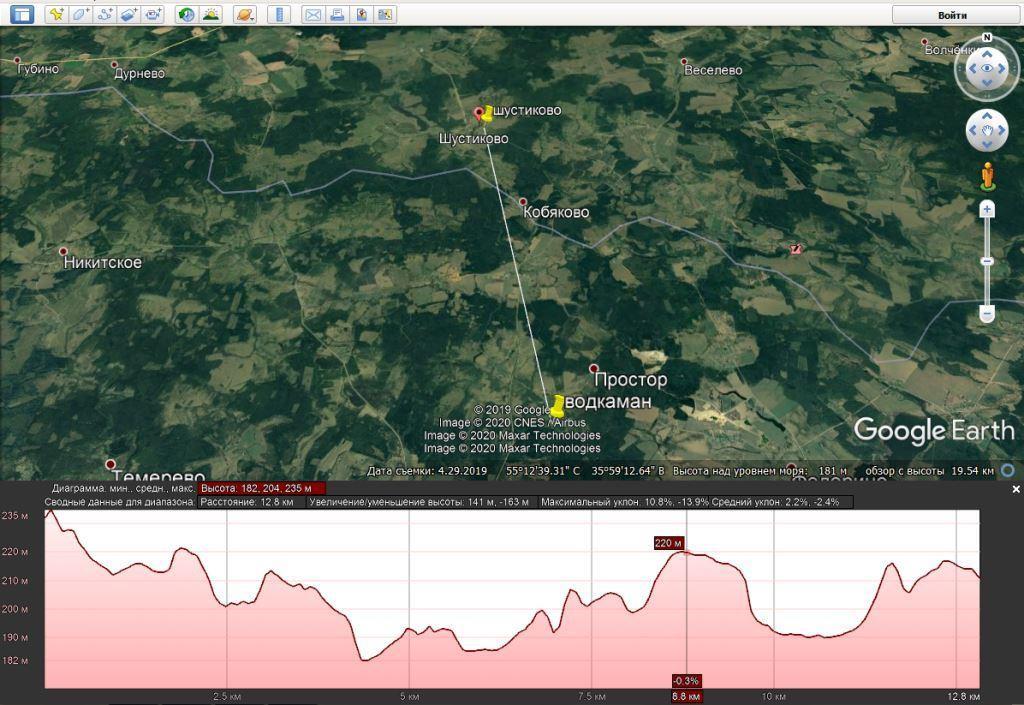Click look-up arrow on eye joystick

click(x=987, y=54)
